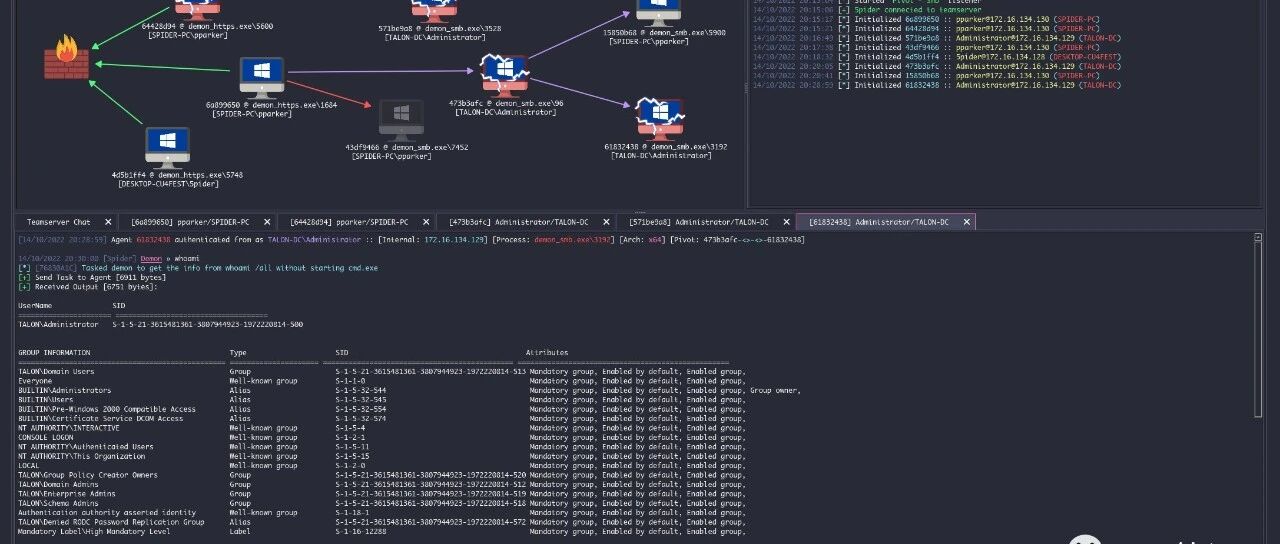
Task: Click the TALON\Domain Users group row
Action: pyautogui.click(x=382, y=371)
